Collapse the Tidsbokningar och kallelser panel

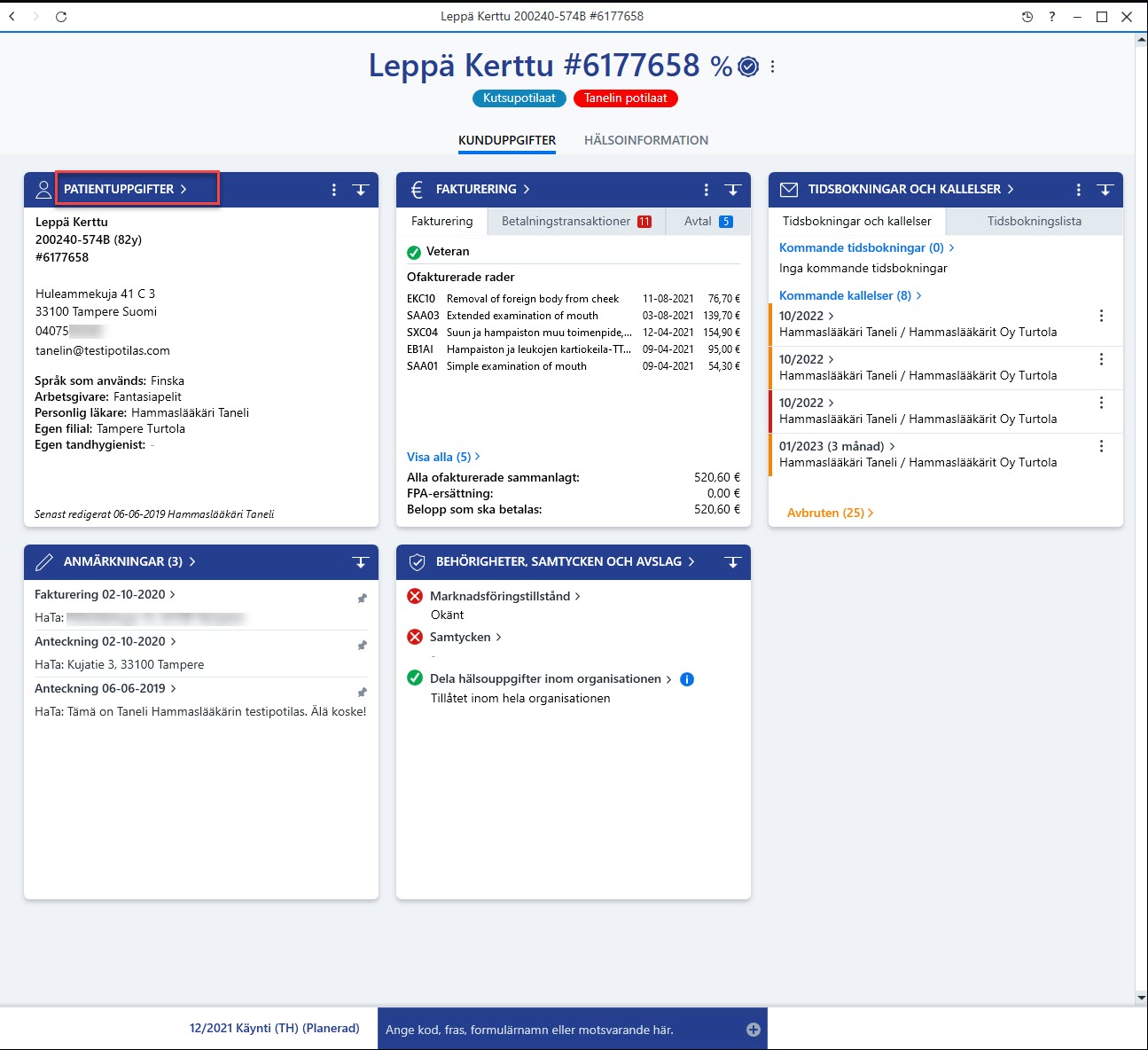pyautogui.click(x=1105, y=190)
